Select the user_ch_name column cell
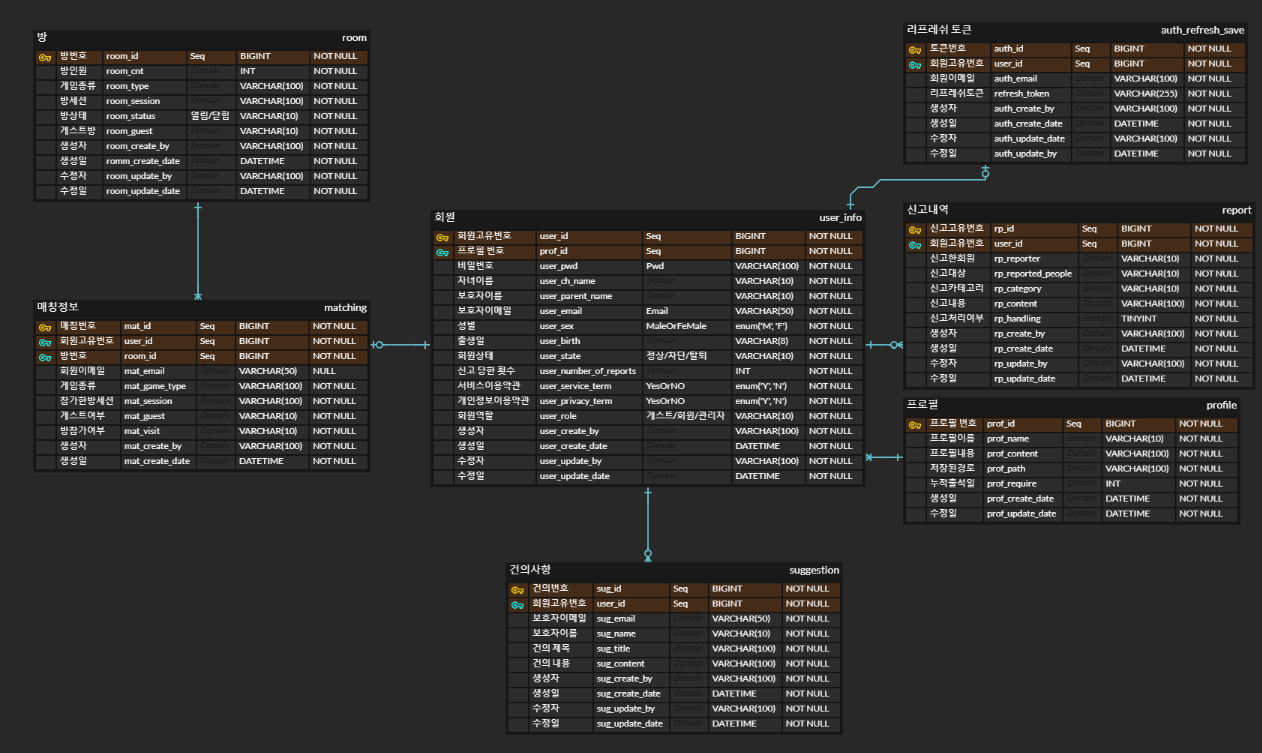Image resolution: width=1262 pixels, height=753 pixels. tap(589, 281)
